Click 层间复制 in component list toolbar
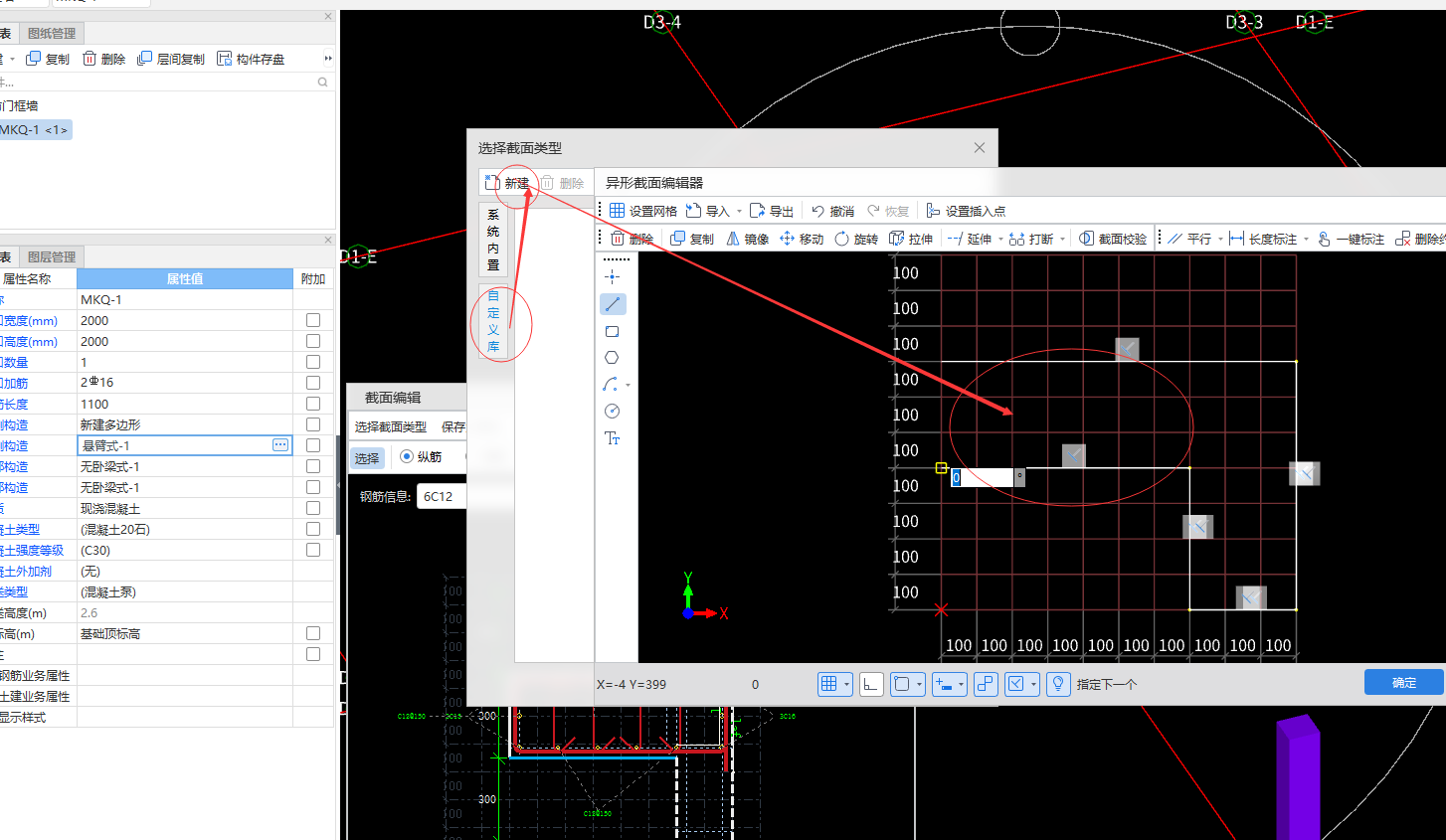Viewport: 1446px width, 840px height. click(x=171, y=59)
